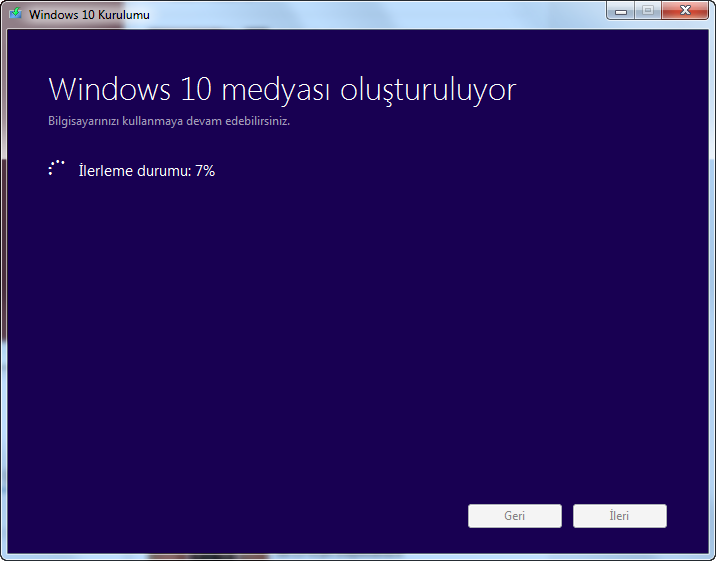Screen dimensions: 716x561
Task: Click the disabled maximize window button
Action: [x=648, y=11]
